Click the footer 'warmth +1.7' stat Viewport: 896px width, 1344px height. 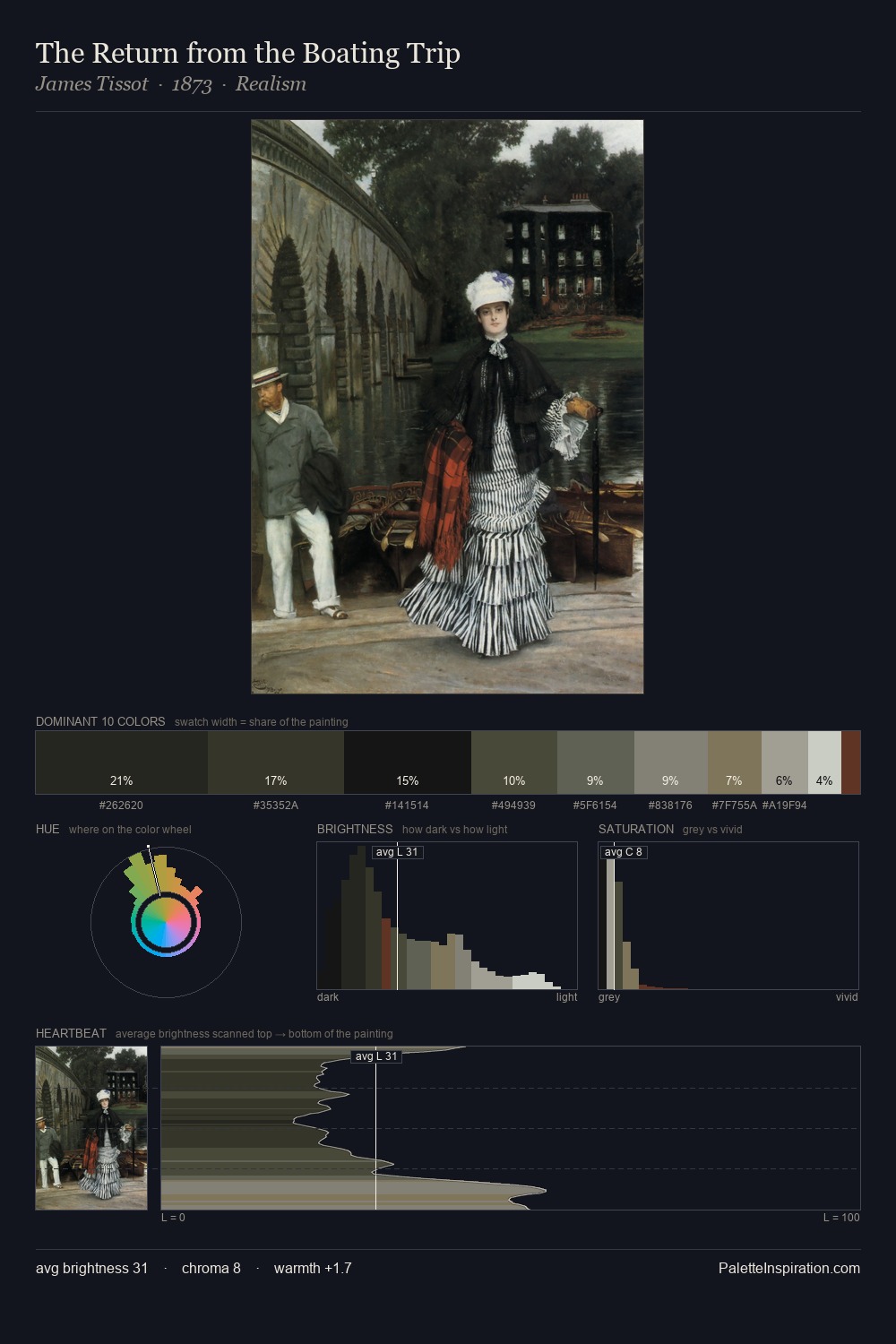(x=313, y=1269)
